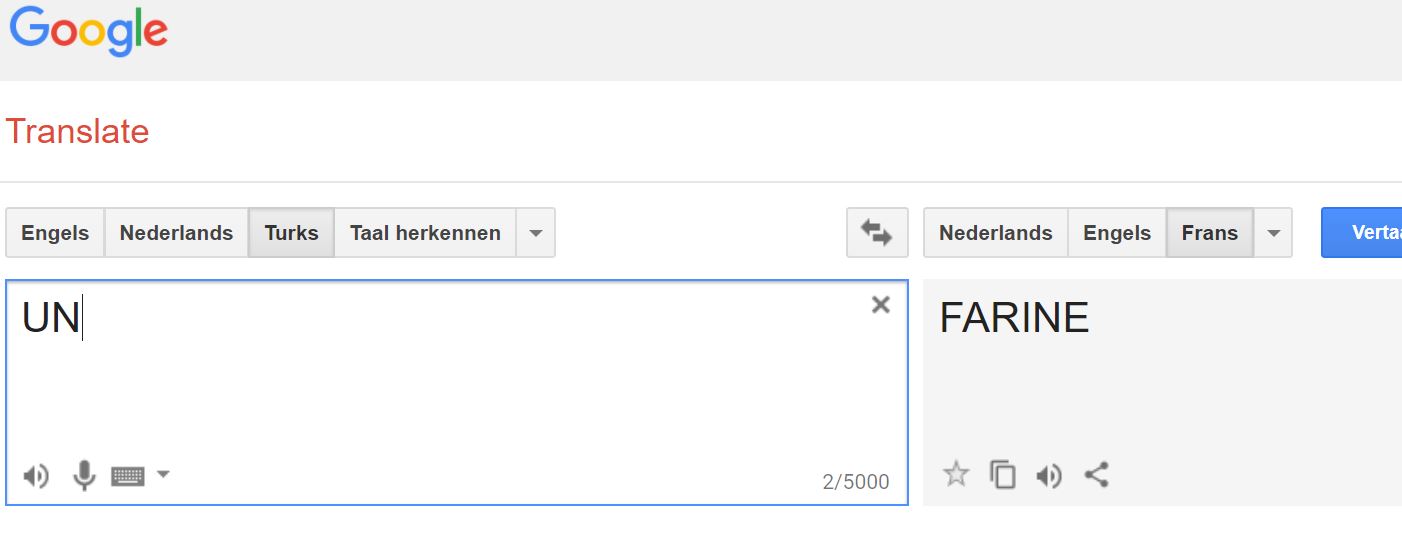Enable Taal herkennen language detection
The image size is (1402, 558).
coord(425,233)
